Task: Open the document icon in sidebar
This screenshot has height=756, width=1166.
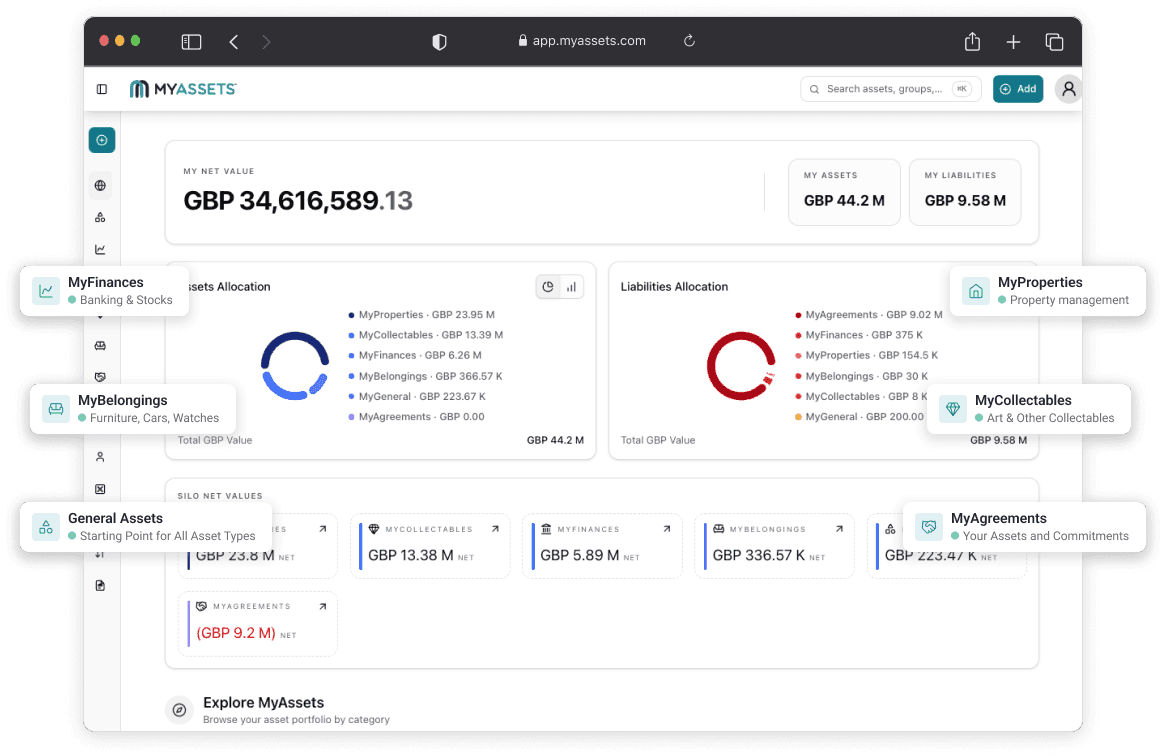Action: pos(100,586)
